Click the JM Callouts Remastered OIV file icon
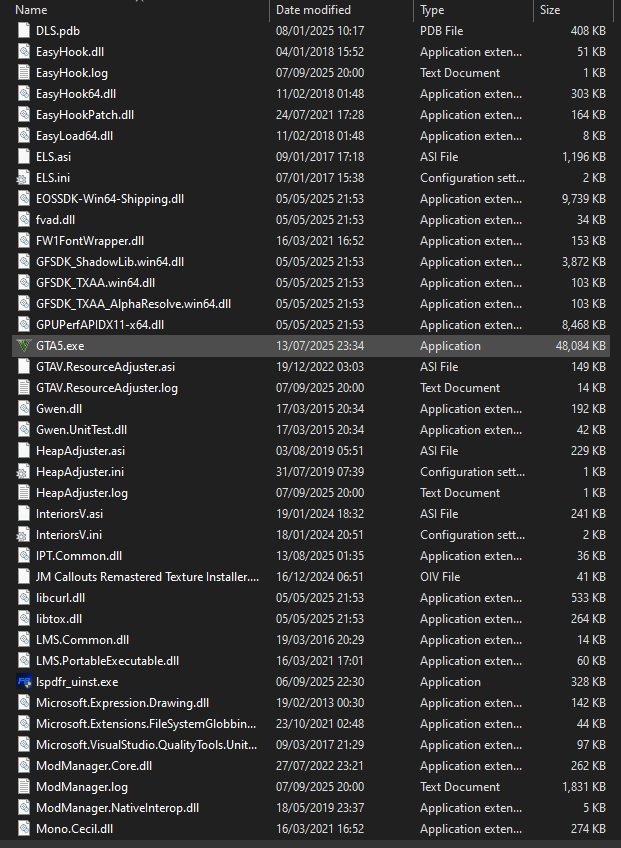This screenshot has width=621, height=848. [x=24, y=577]
